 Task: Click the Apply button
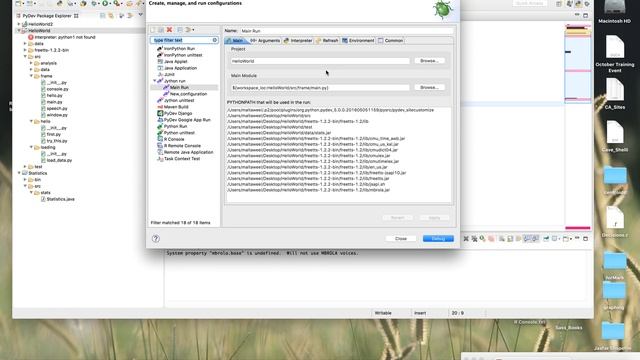[434, 218]
